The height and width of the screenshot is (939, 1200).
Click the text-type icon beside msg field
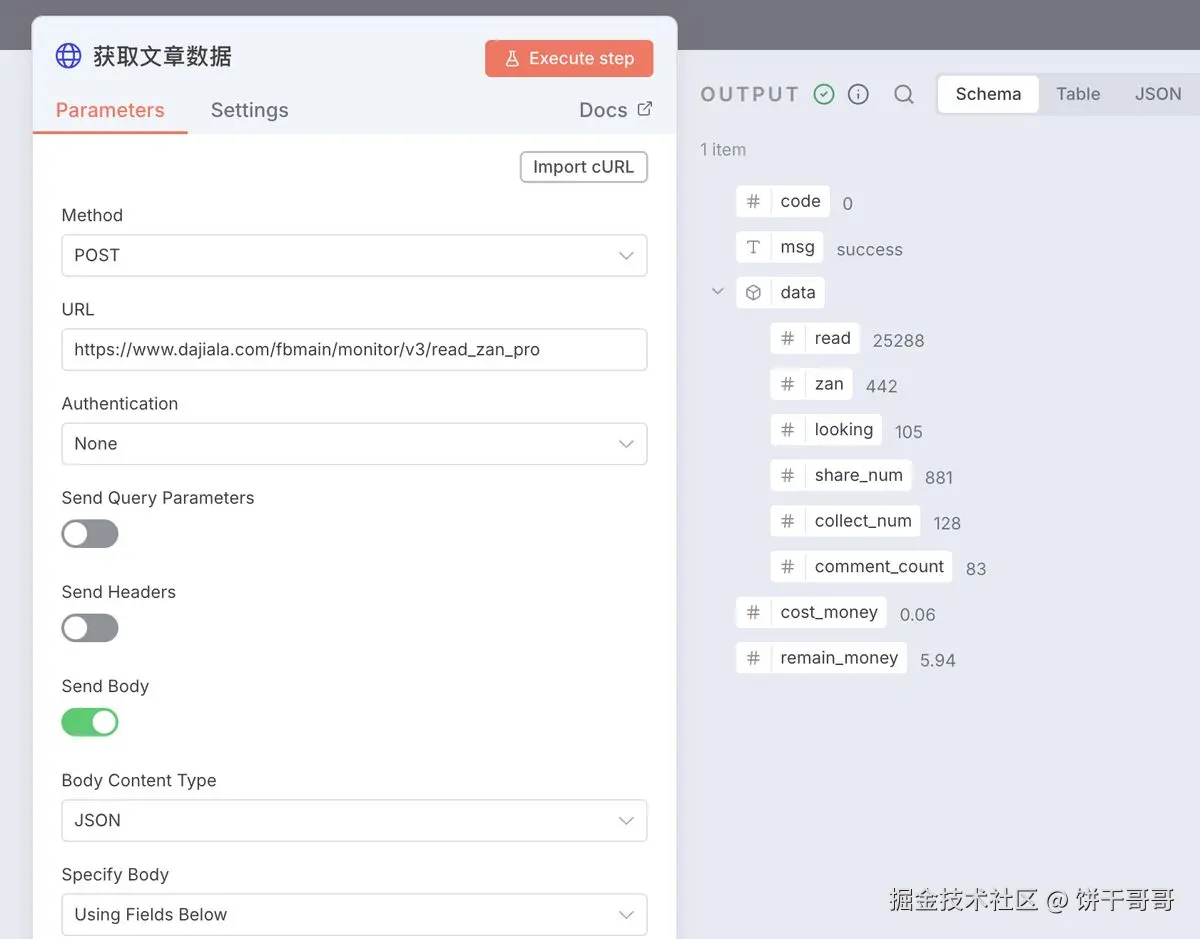[753, 247]
